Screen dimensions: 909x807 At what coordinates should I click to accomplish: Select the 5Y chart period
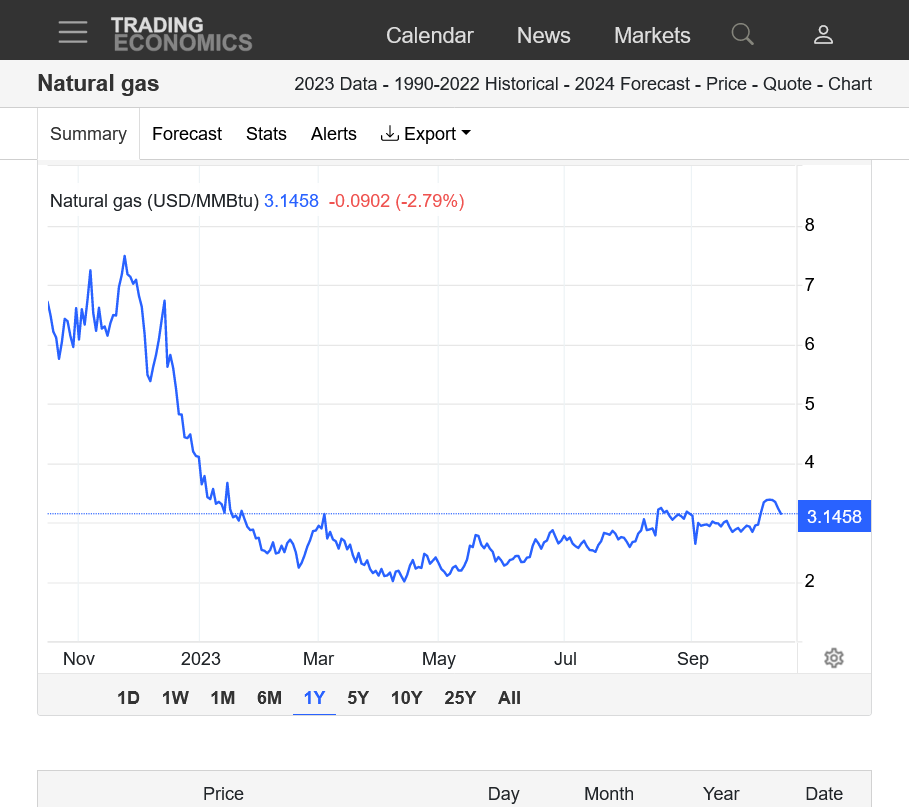point(358,698)
